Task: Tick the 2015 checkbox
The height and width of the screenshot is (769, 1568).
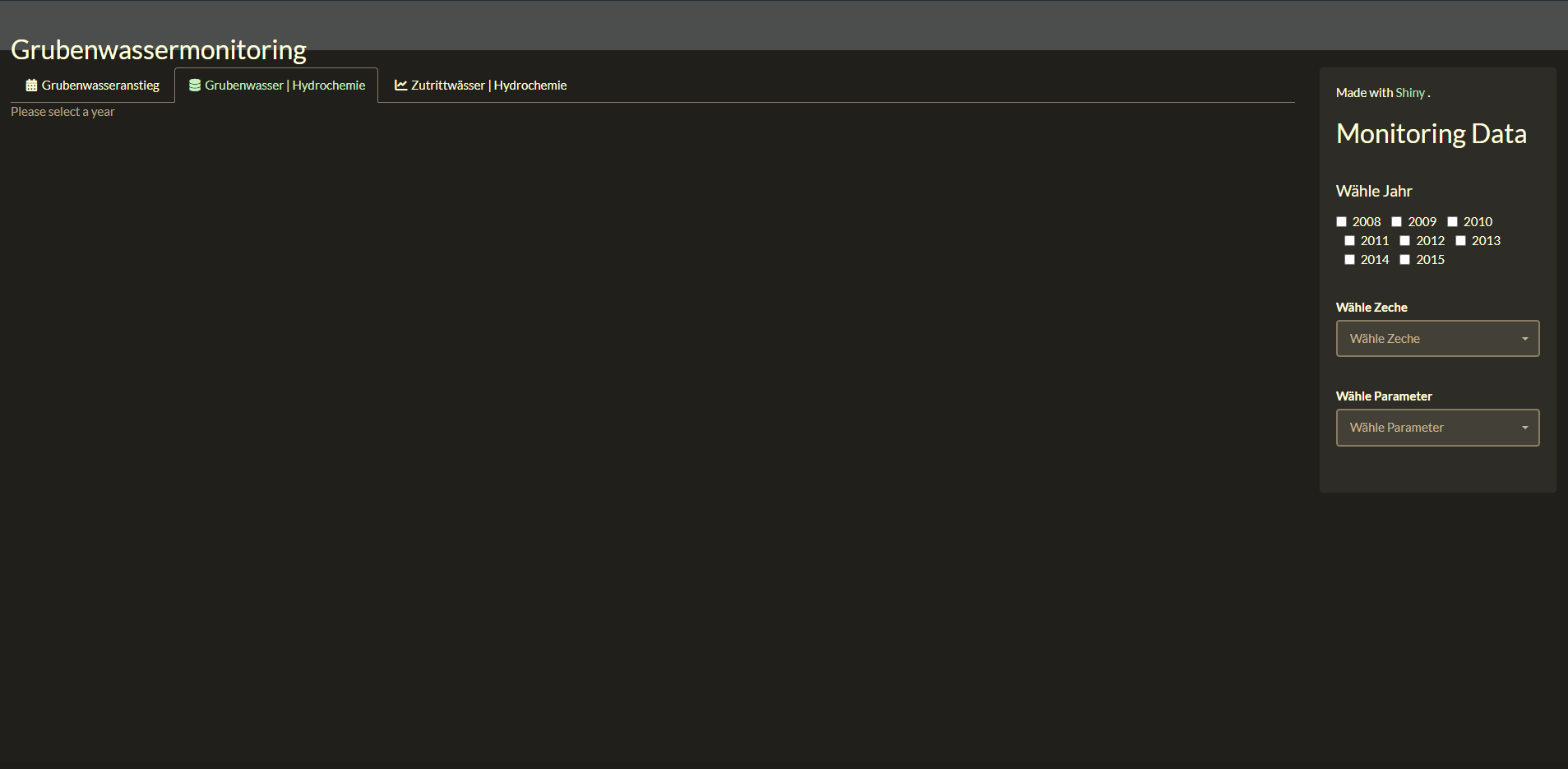Action: coord(1405,260)
